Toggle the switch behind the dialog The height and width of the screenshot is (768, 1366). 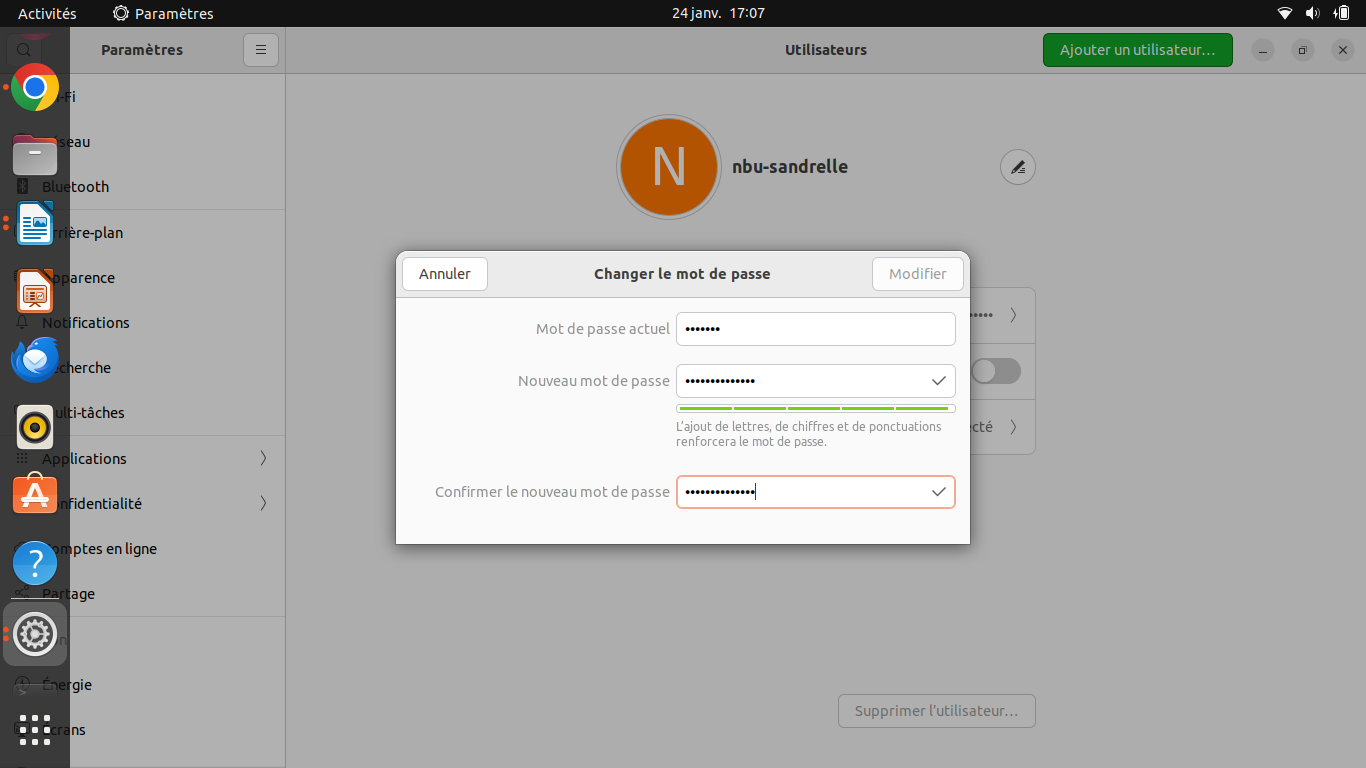pyautogui.click(x=995, y=371)
